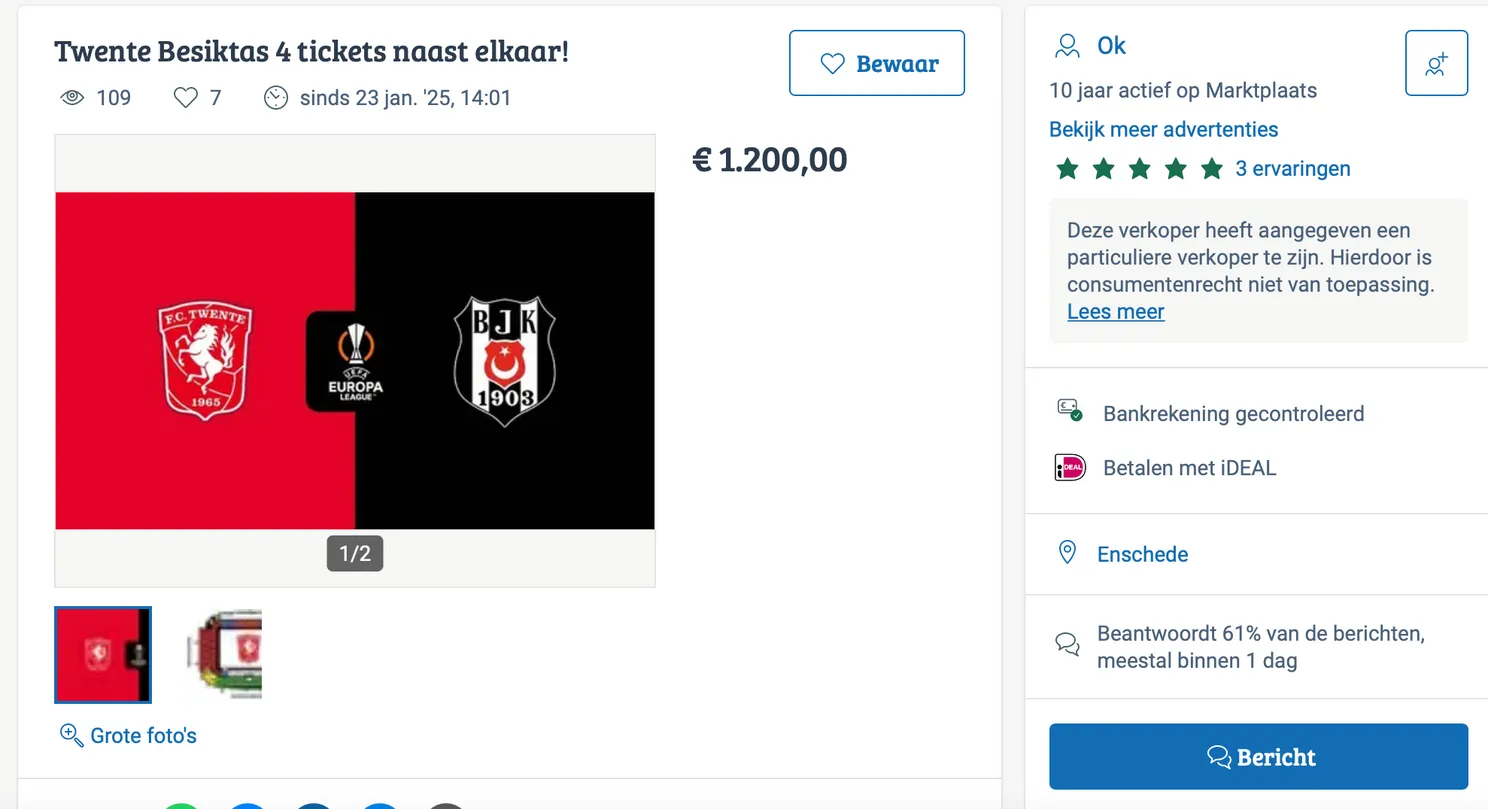Click the add-seller profile icon near Ok
Image resolution: width=1488 pixels, height=809 pixels.
click(x=1436, y=62)
